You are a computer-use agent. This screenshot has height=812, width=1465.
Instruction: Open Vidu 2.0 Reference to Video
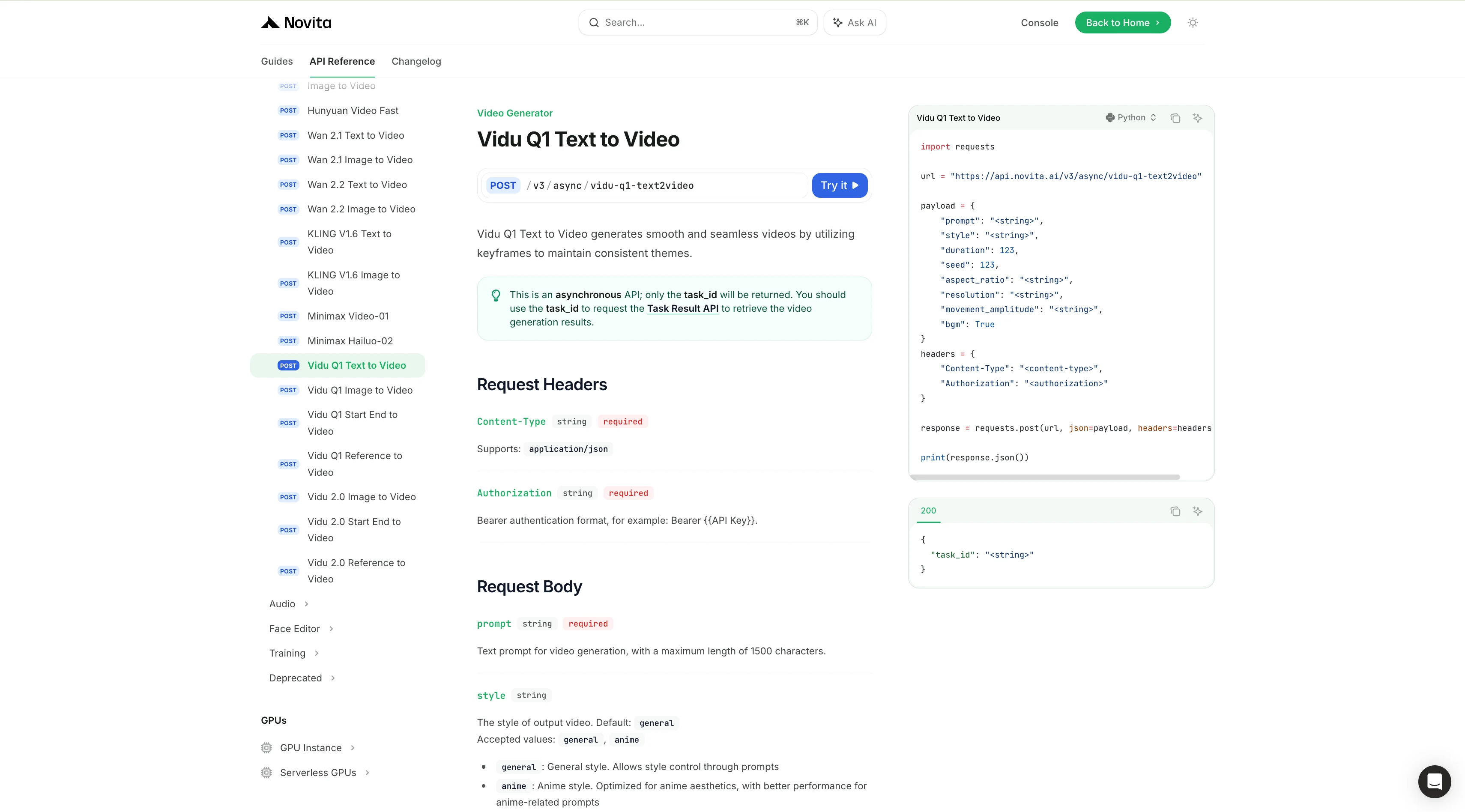point(356,571)
